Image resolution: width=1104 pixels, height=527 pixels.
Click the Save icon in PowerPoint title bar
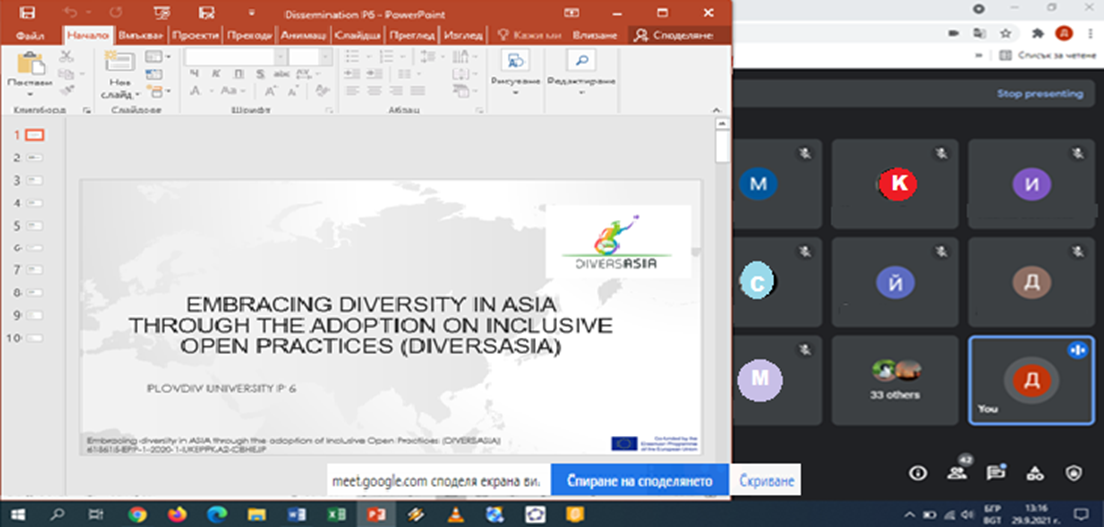coord(27,13)
